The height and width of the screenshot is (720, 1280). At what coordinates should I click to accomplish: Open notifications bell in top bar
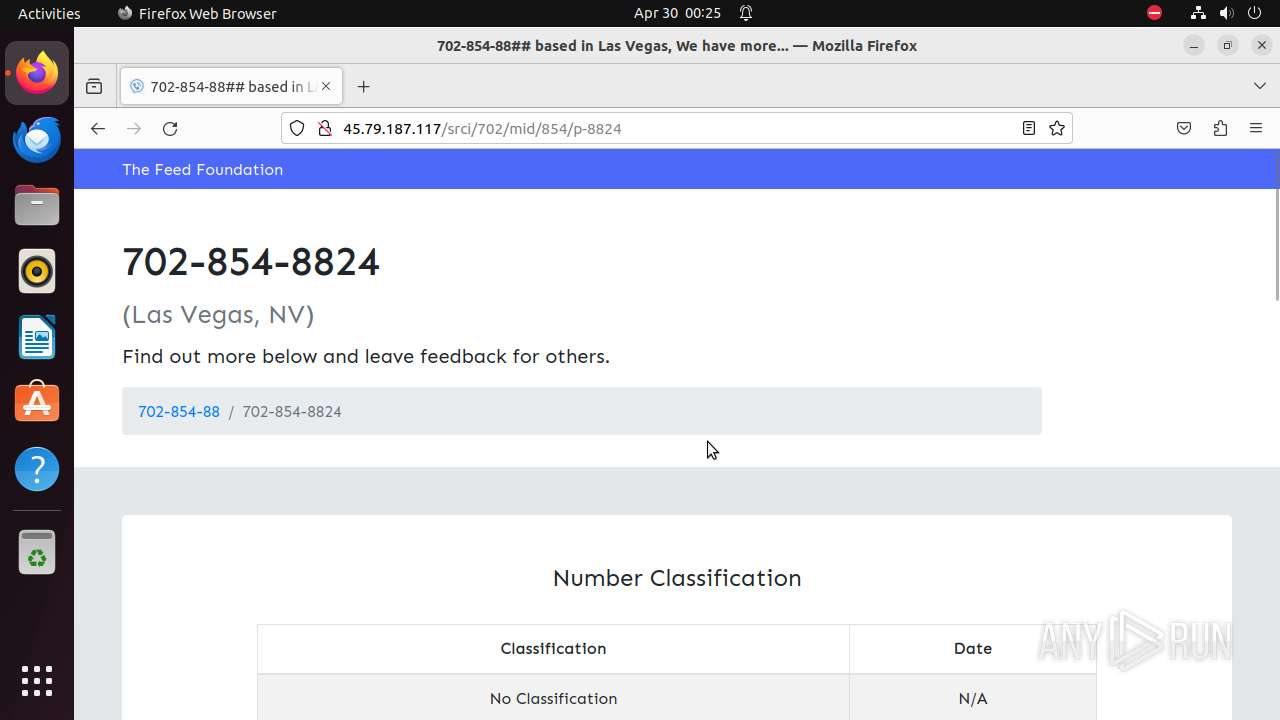746,13
